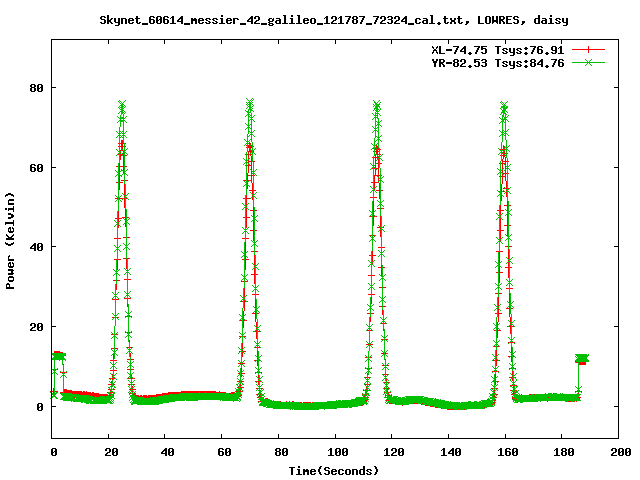Click the third peak top near 115 seconds
The image size is (640, 480).
click(377, 104)
